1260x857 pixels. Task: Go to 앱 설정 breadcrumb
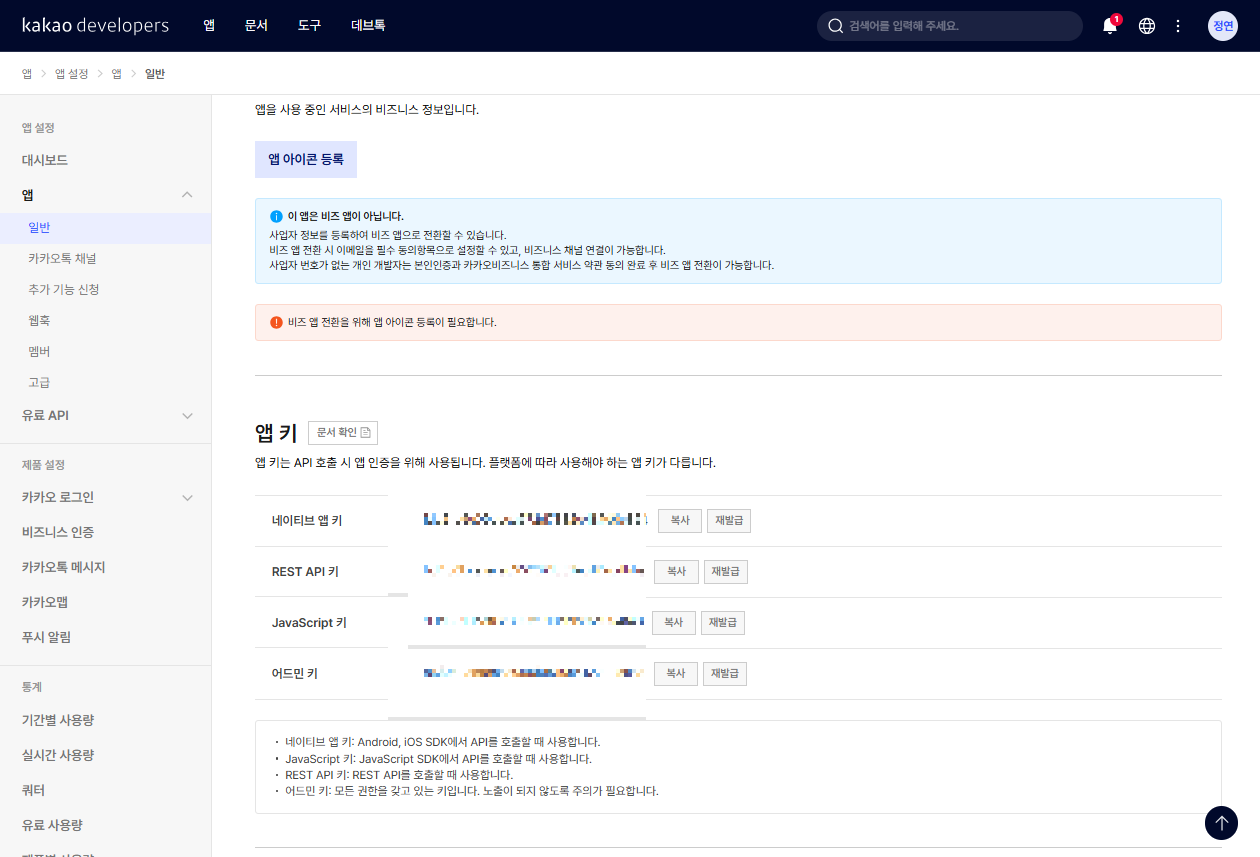coord(71,74)
